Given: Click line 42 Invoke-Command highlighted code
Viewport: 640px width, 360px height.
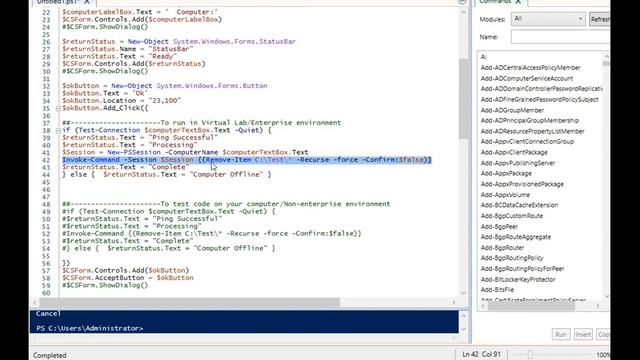Looking at the screenshot, I should 247,160.
